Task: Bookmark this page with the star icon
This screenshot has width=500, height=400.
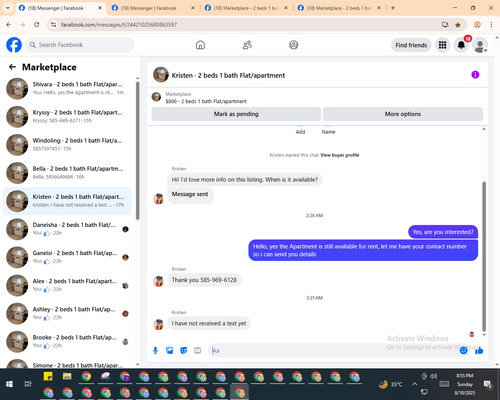Action: tap(458, 25)
